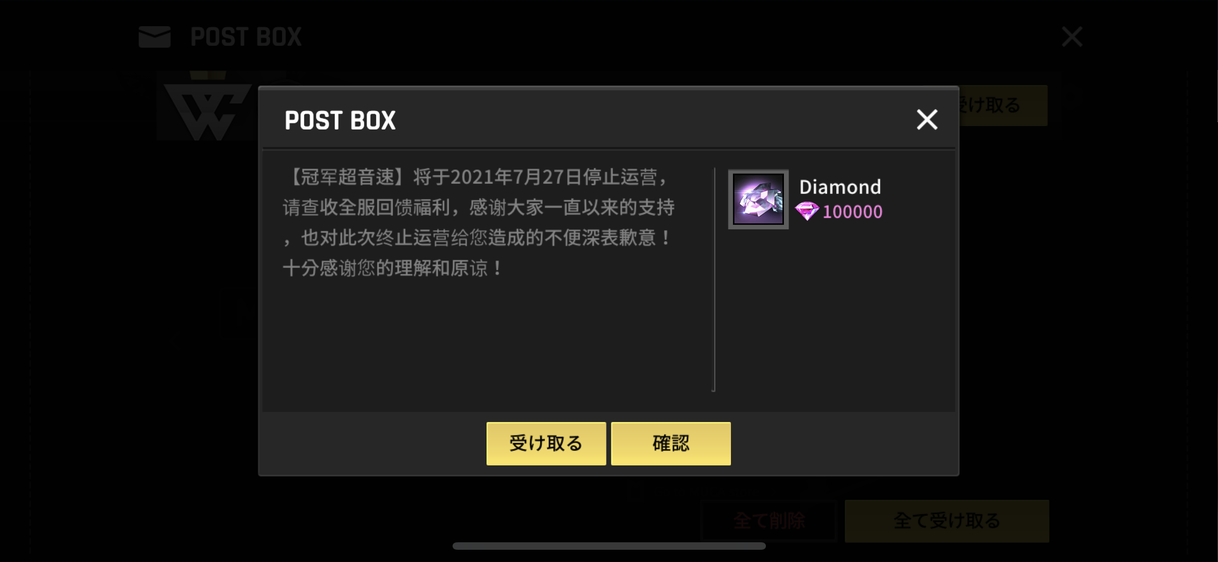1218x562 pixels.
Task: Select the 100000 diamond amount
Action: (x=852, y=212)
